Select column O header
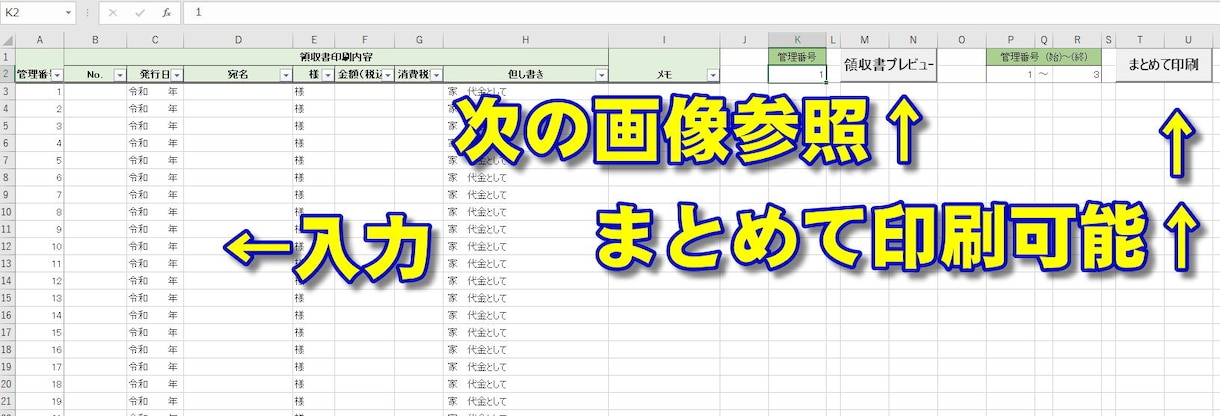Screen dimensions: 1220x416 coord(962,40)
